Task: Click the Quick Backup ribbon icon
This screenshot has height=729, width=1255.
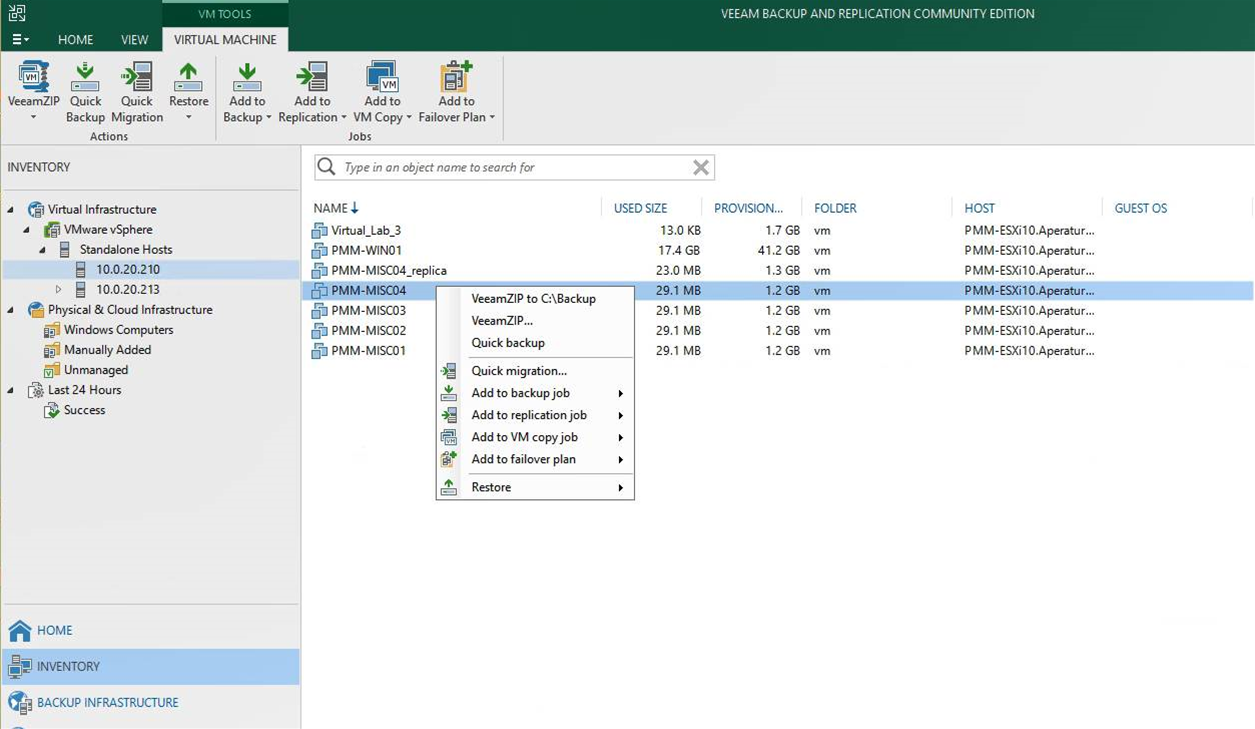Action: (x=85, y=77)
